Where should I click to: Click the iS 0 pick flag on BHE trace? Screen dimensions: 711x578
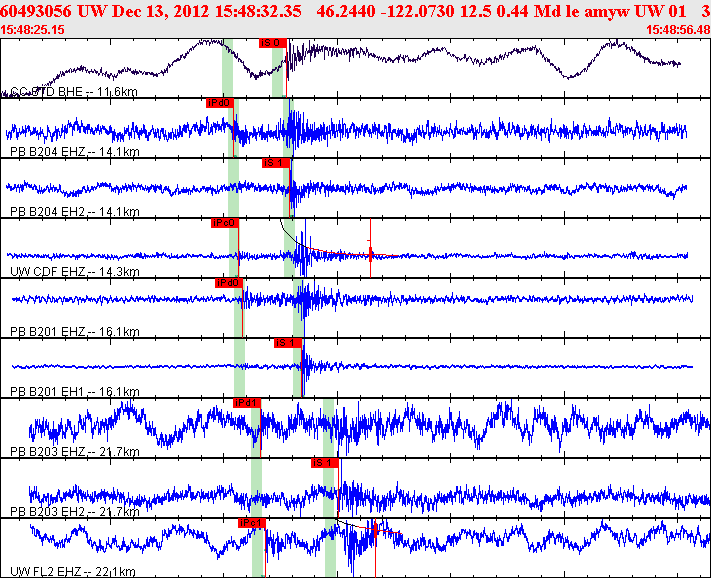273,43
